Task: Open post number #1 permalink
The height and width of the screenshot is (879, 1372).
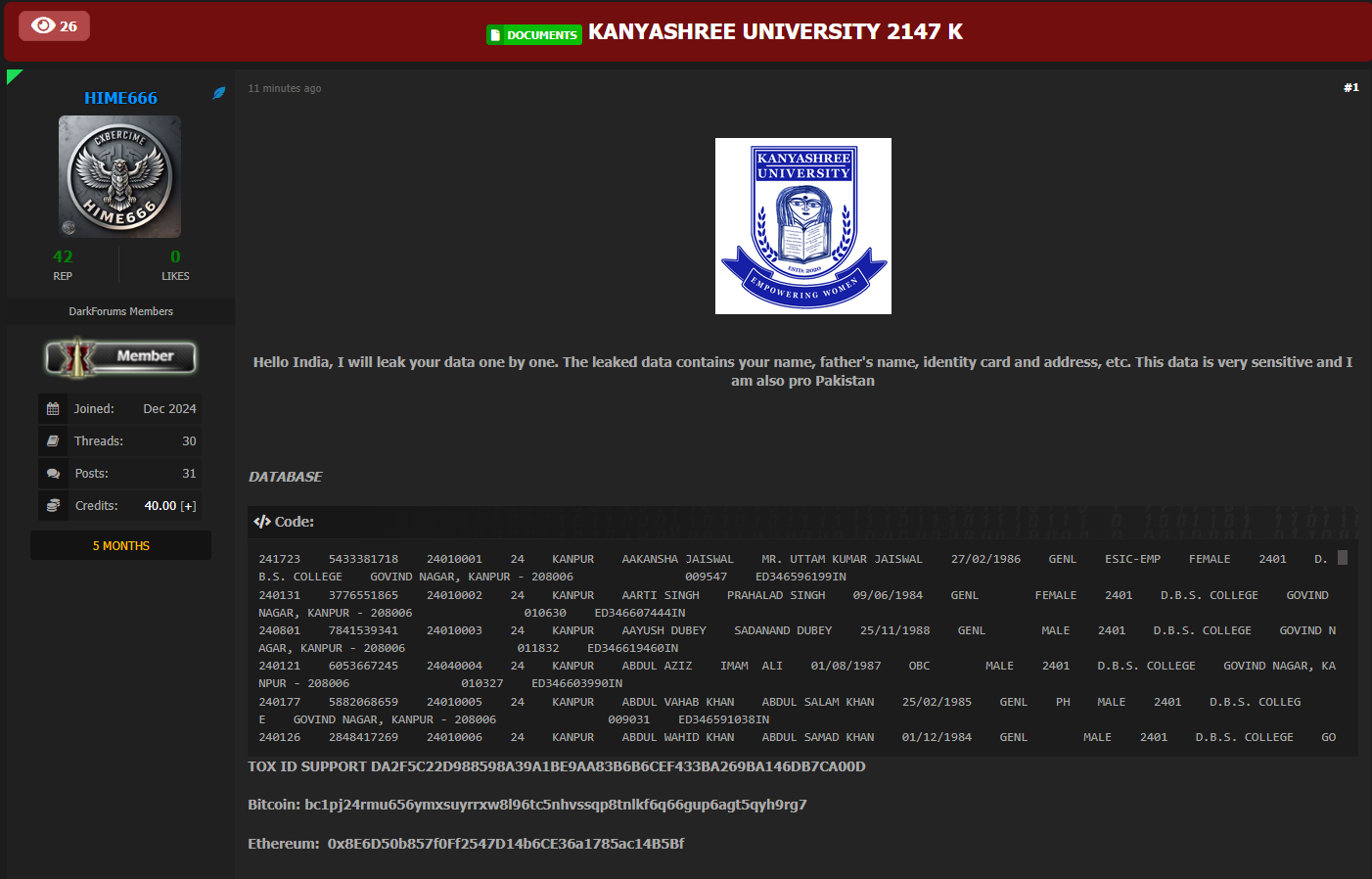Action: pos(1350,87)
